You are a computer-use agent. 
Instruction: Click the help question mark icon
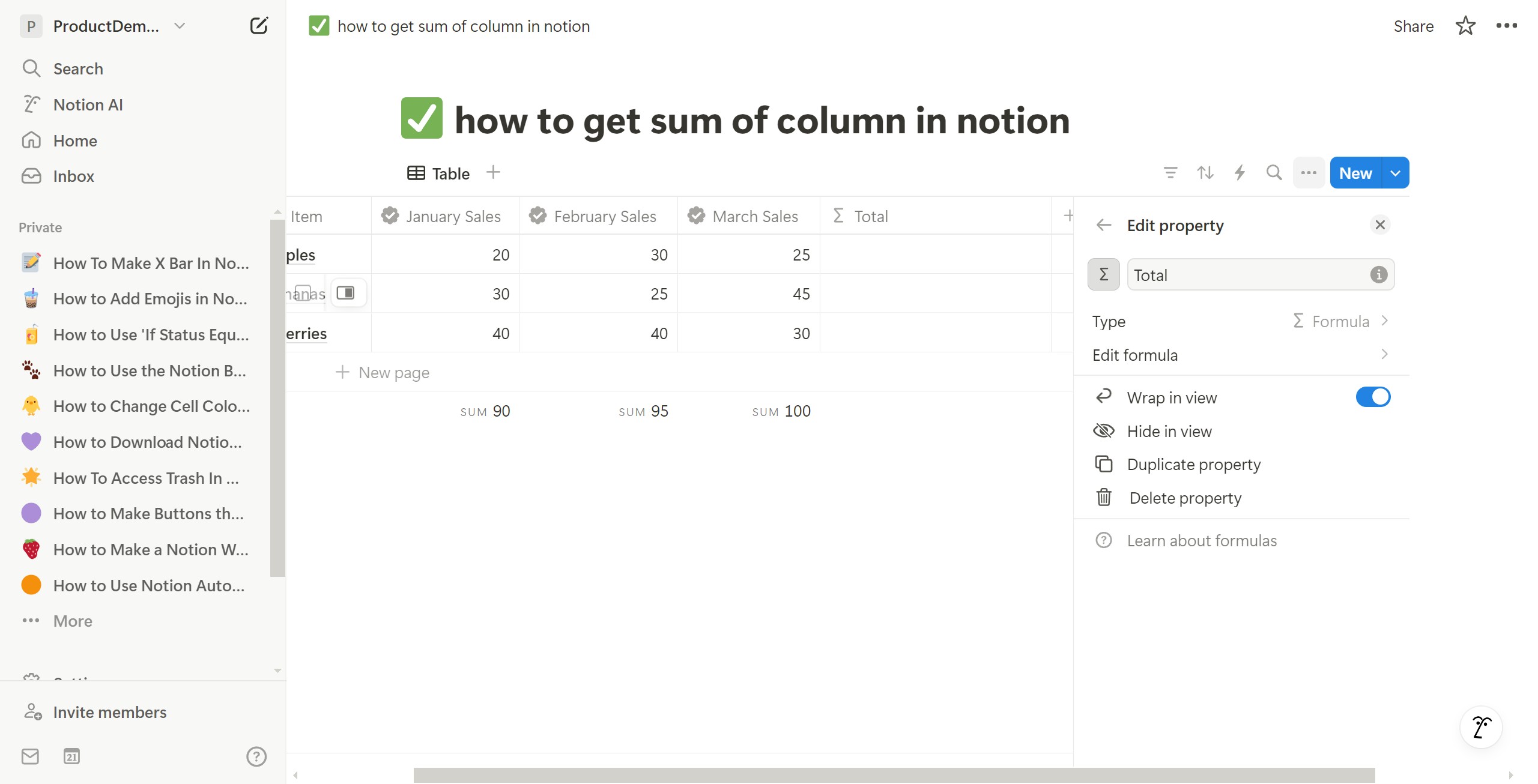click(x=256, y=756)
